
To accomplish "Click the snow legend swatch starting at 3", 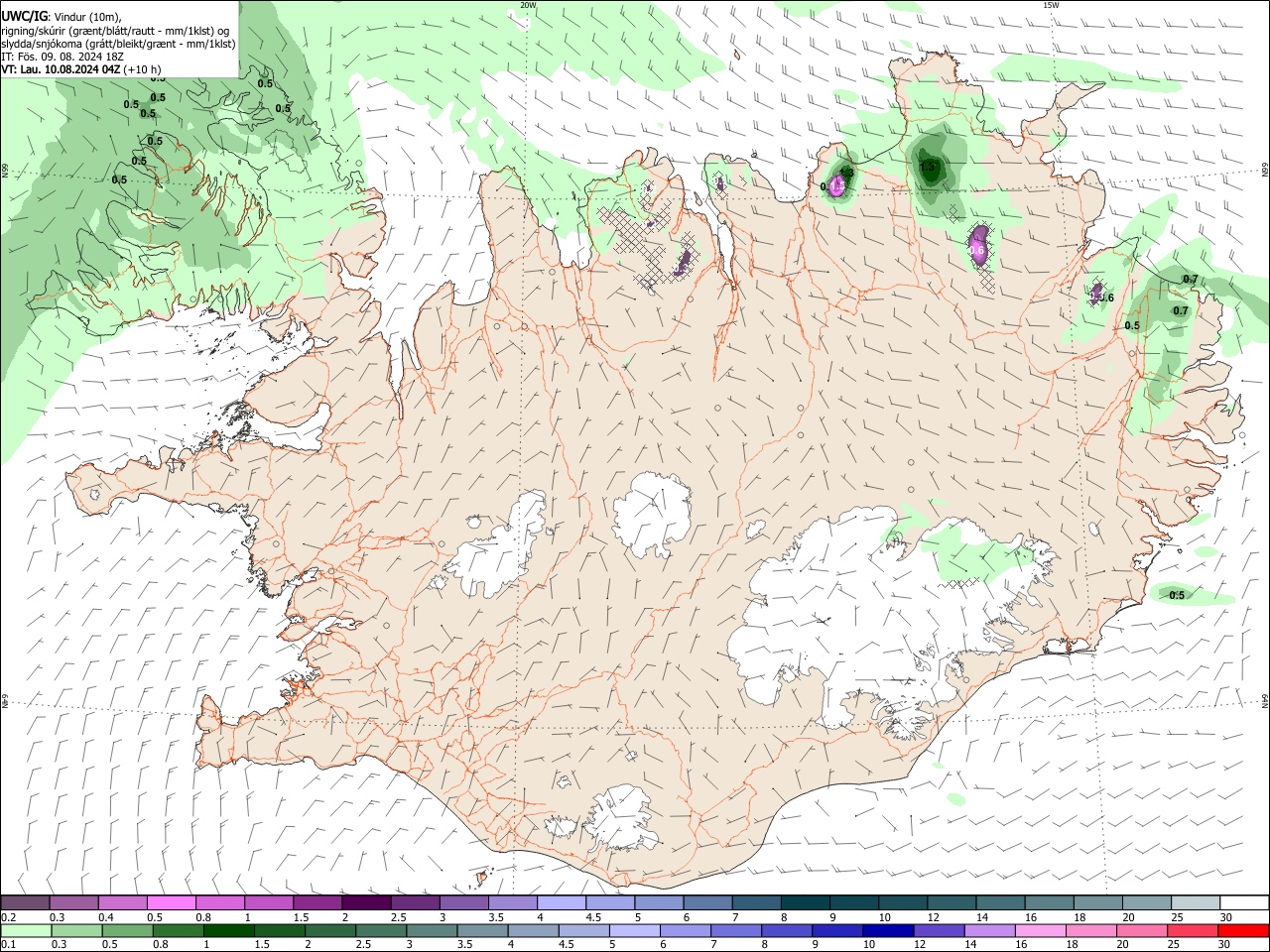I will [x=464, y=902].
